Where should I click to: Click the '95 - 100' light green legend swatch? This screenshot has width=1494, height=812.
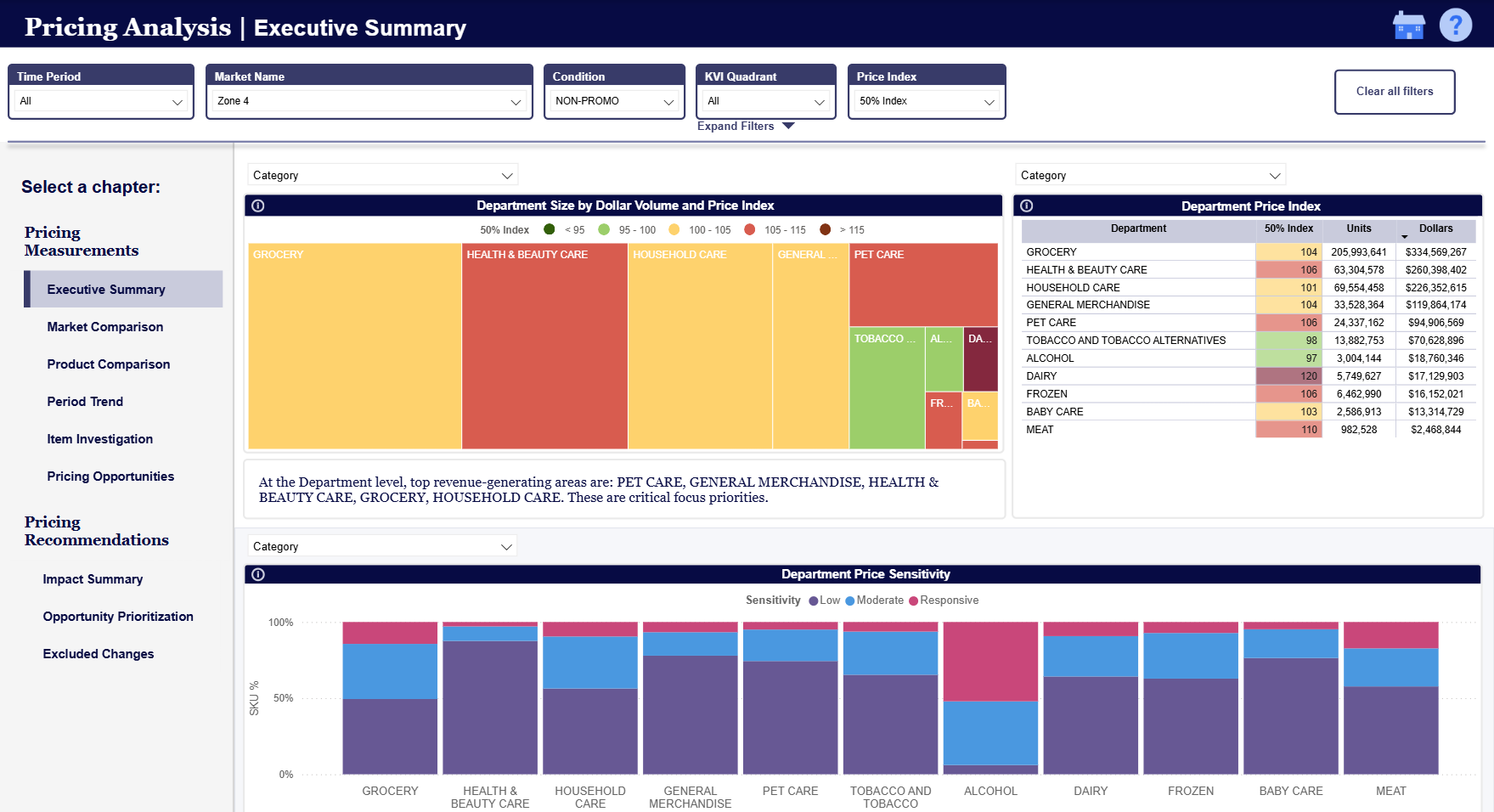[x=604, y=229]
